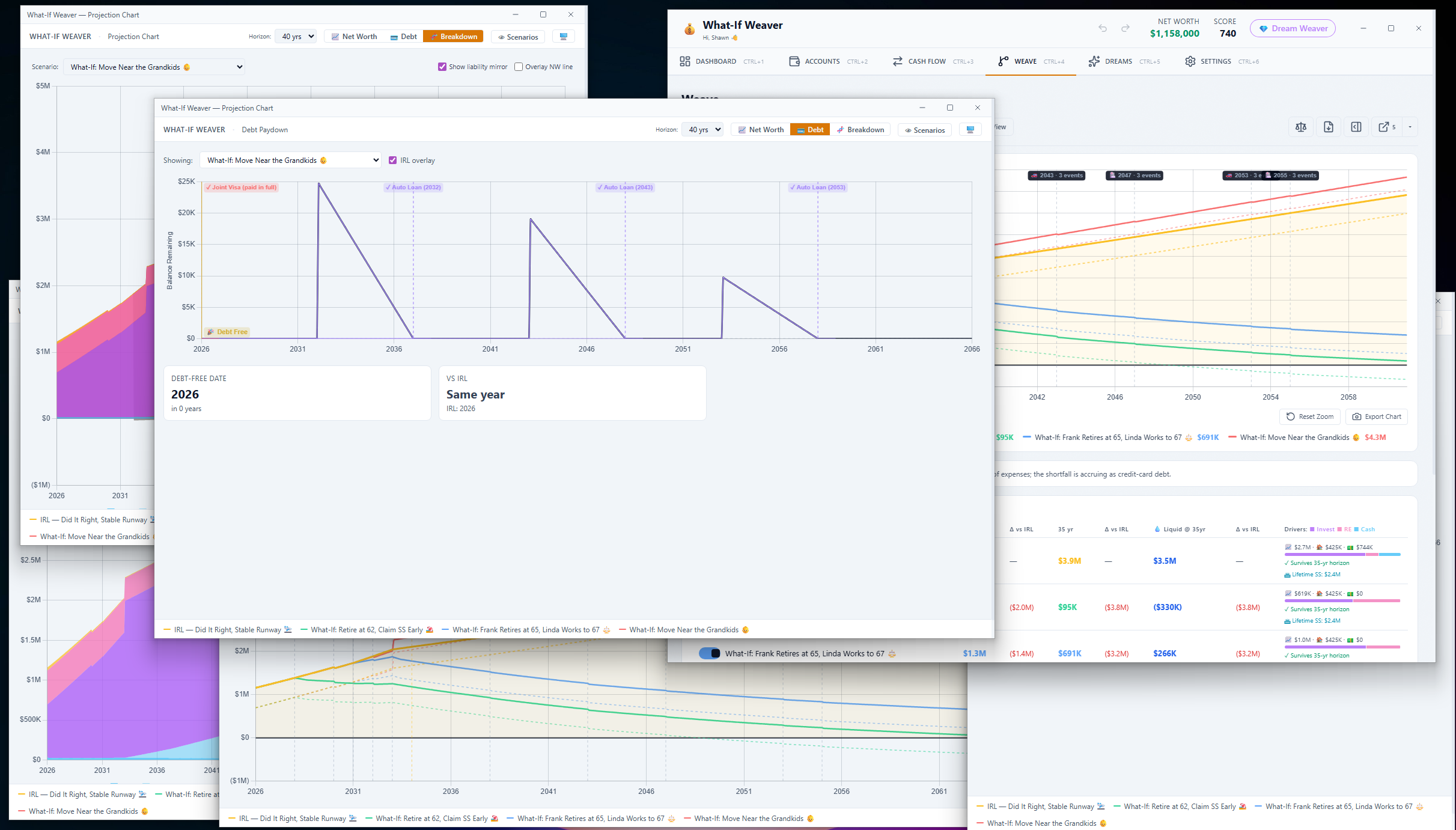Open the 40 yrs Horizon dropdown in Debt window

(702, 130)
